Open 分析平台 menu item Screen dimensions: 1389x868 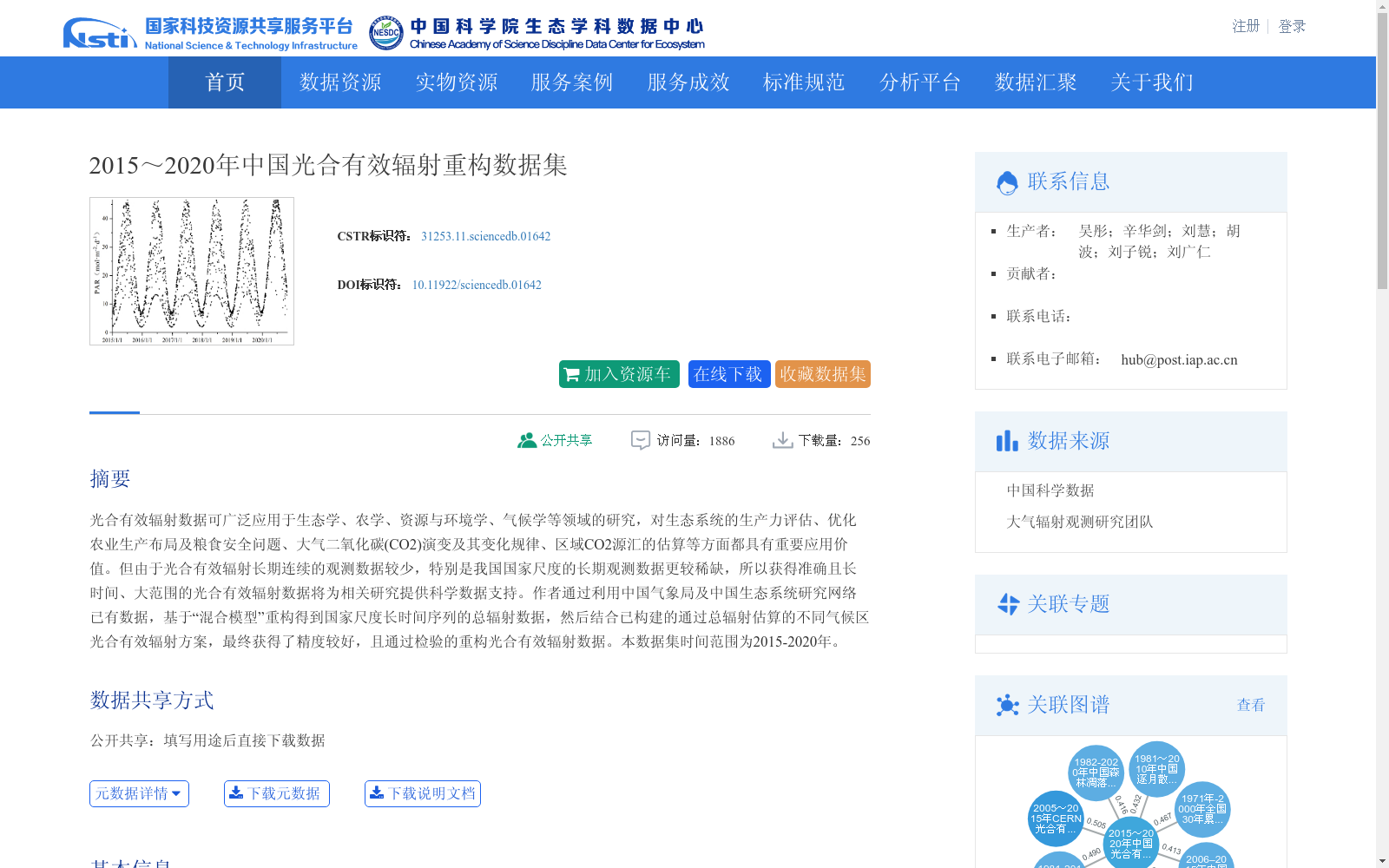(x=920, y=82)
